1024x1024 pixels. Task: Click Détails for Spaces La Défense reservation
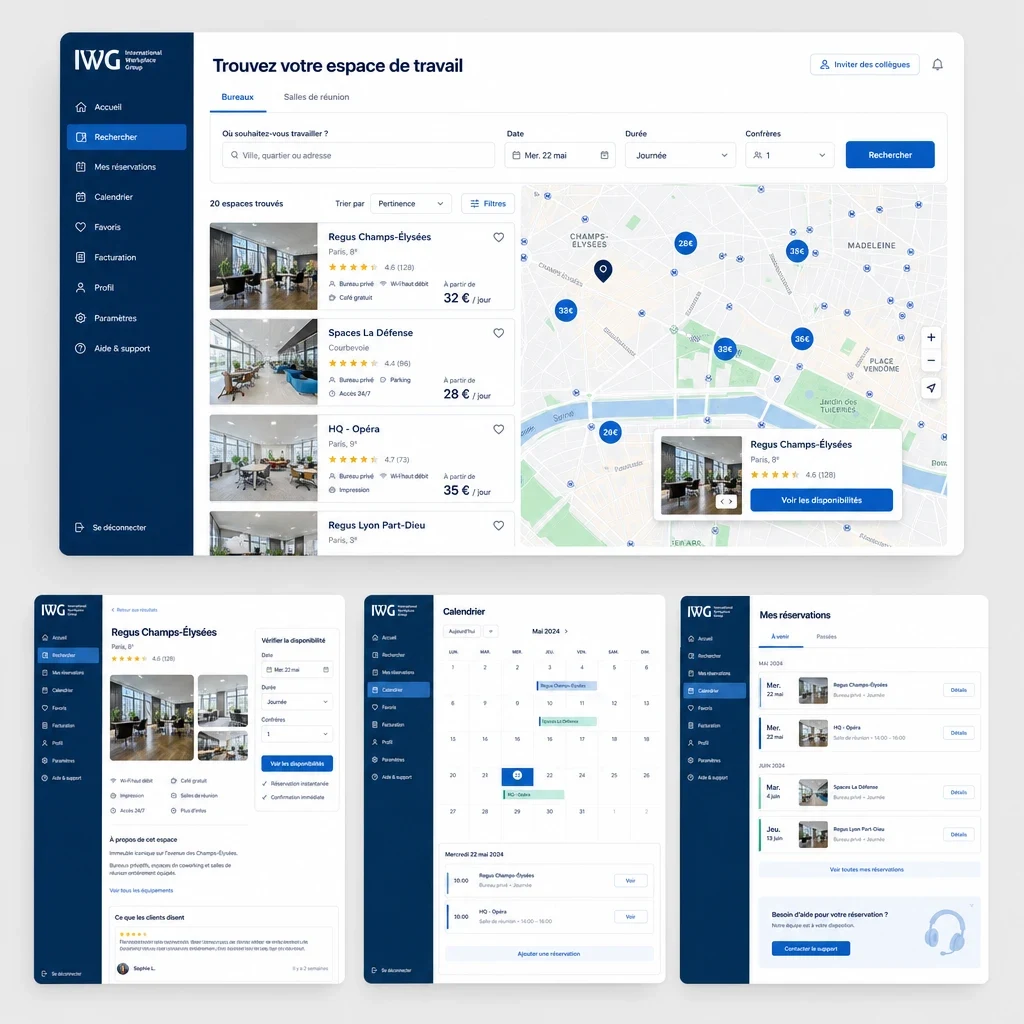(959, 793)
